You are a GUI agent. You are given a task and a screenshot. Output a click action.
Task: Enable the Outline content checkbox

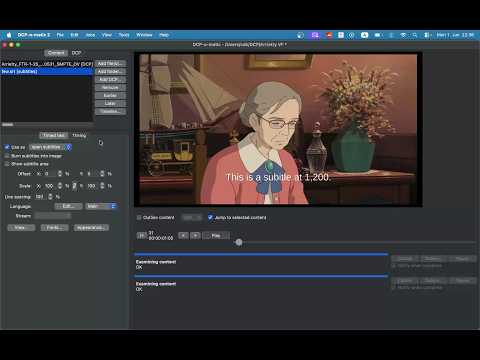[x=139, y=217]
